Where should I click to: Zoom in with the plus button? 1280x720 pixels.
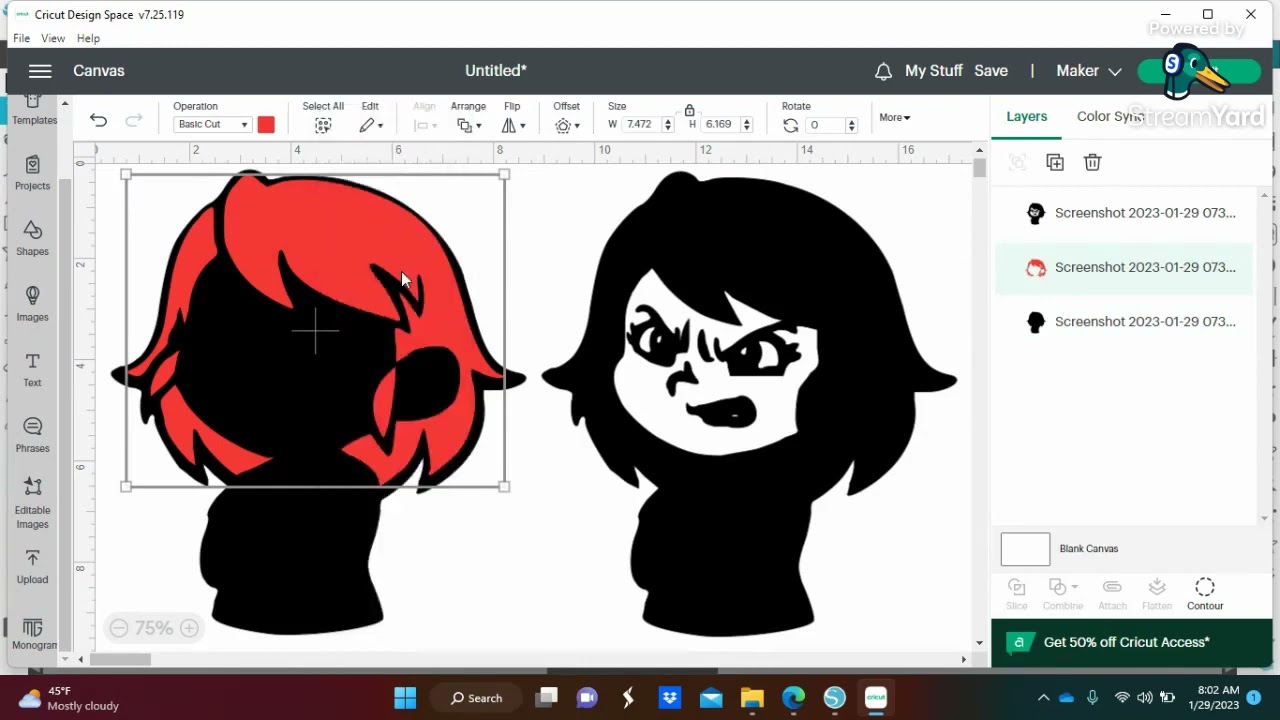[189, 628]
